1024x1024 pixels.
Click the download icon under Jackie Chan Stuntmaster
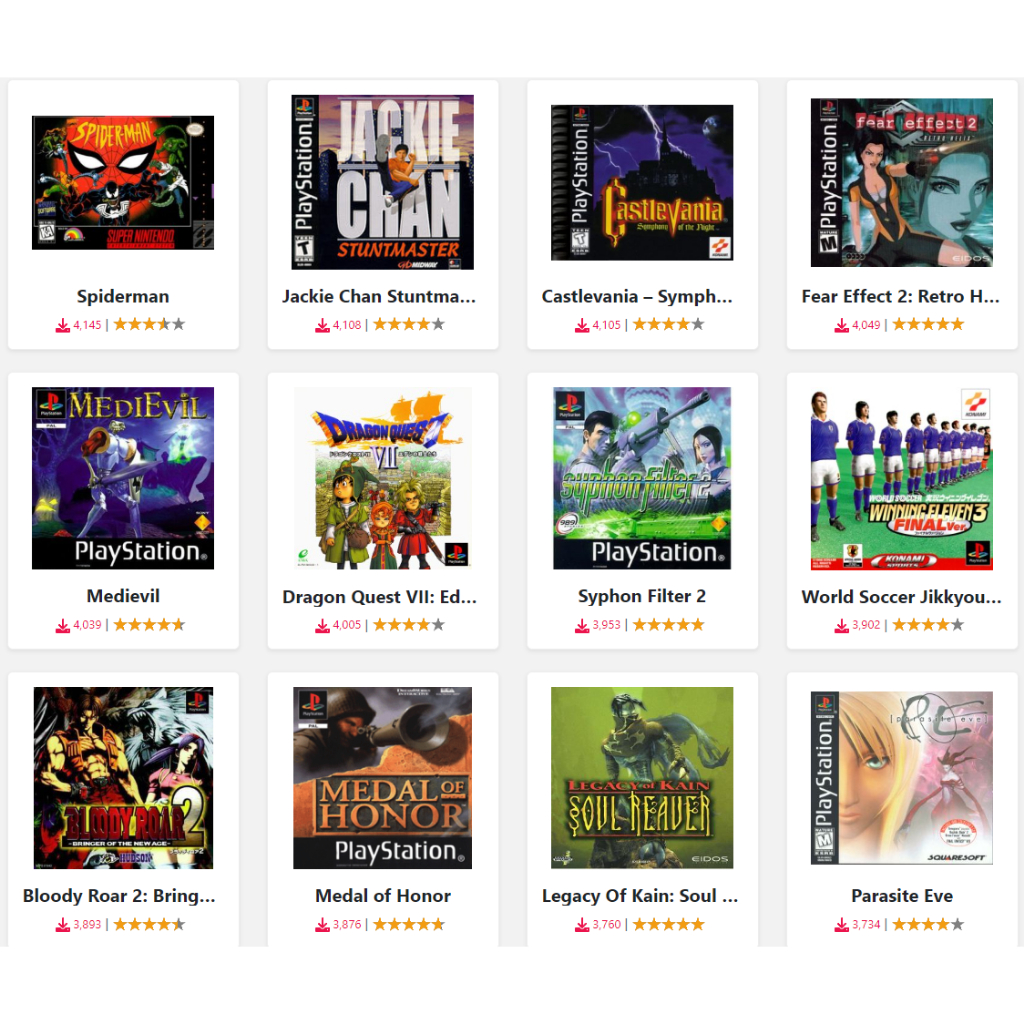coord(323,325)
